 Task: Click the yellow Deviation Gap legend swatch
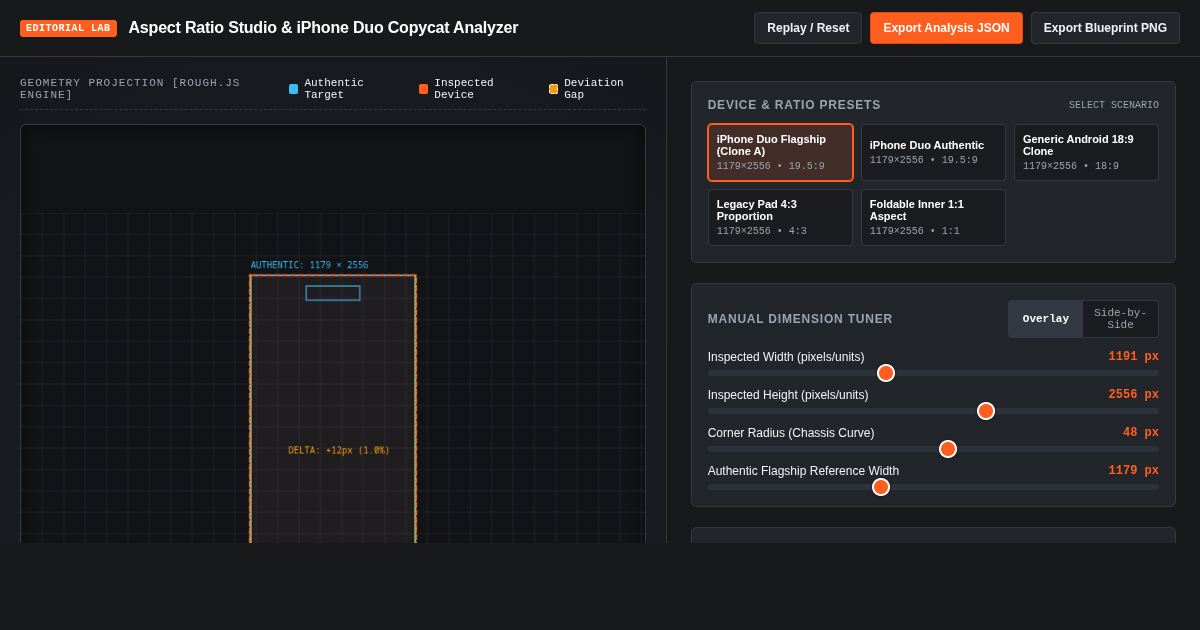coord(554,89)
